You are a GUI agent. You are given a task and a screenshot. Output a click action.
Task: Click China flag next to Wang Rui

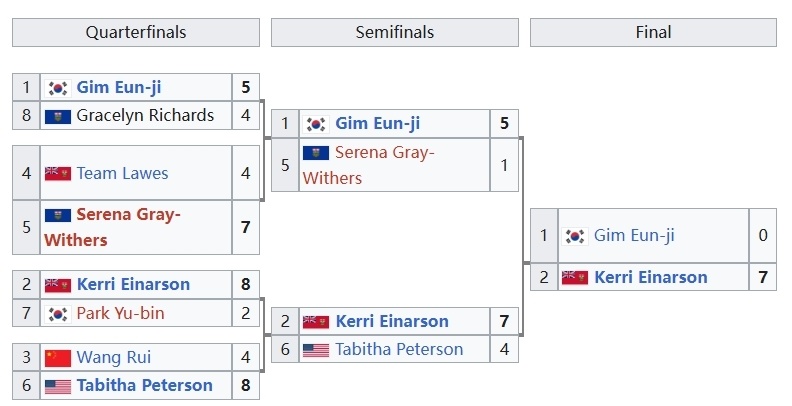tap(58, 358)
